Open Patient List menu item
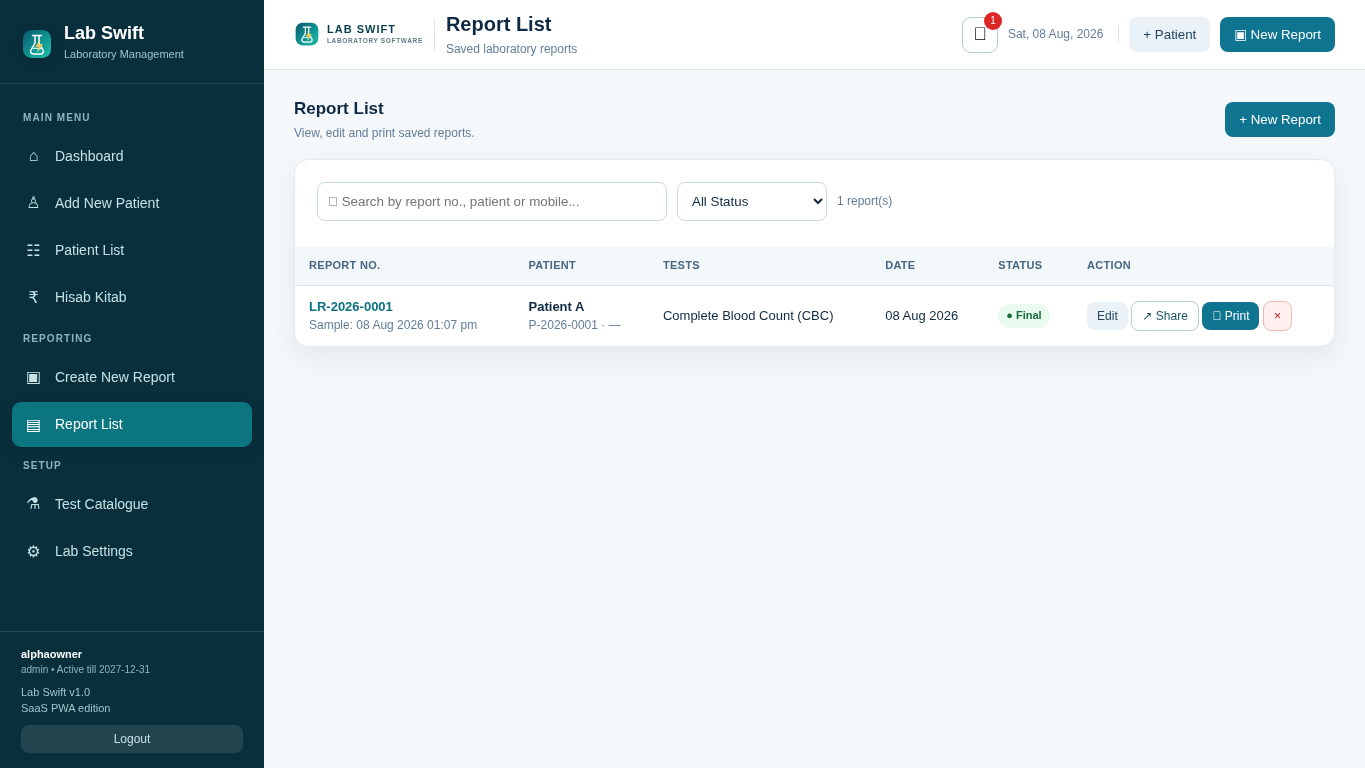Screen dimensions: 1365x768 click(132, 250)
